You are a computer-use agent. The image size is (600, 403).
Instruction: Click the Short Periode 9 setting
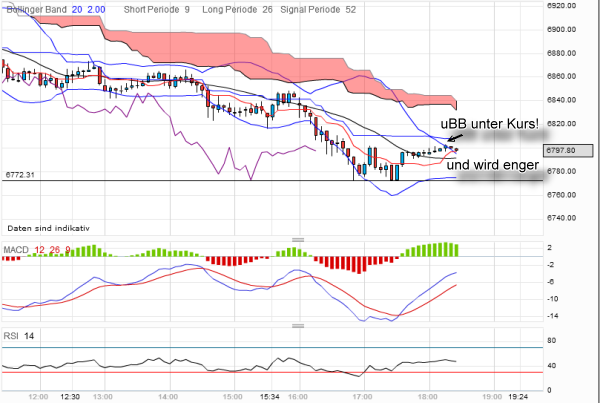[157, 10]
